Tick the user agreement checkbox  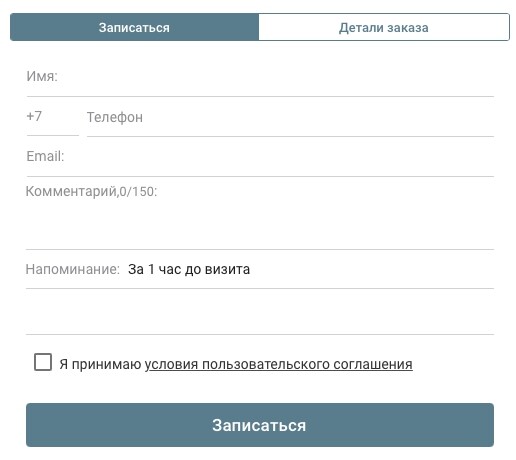pyautogui.click(x=43, y=362)
